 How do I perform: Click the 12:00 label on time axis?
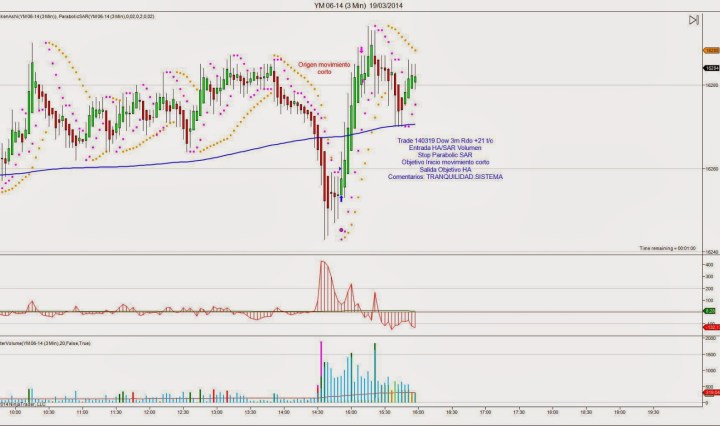[x=149, y=411]
